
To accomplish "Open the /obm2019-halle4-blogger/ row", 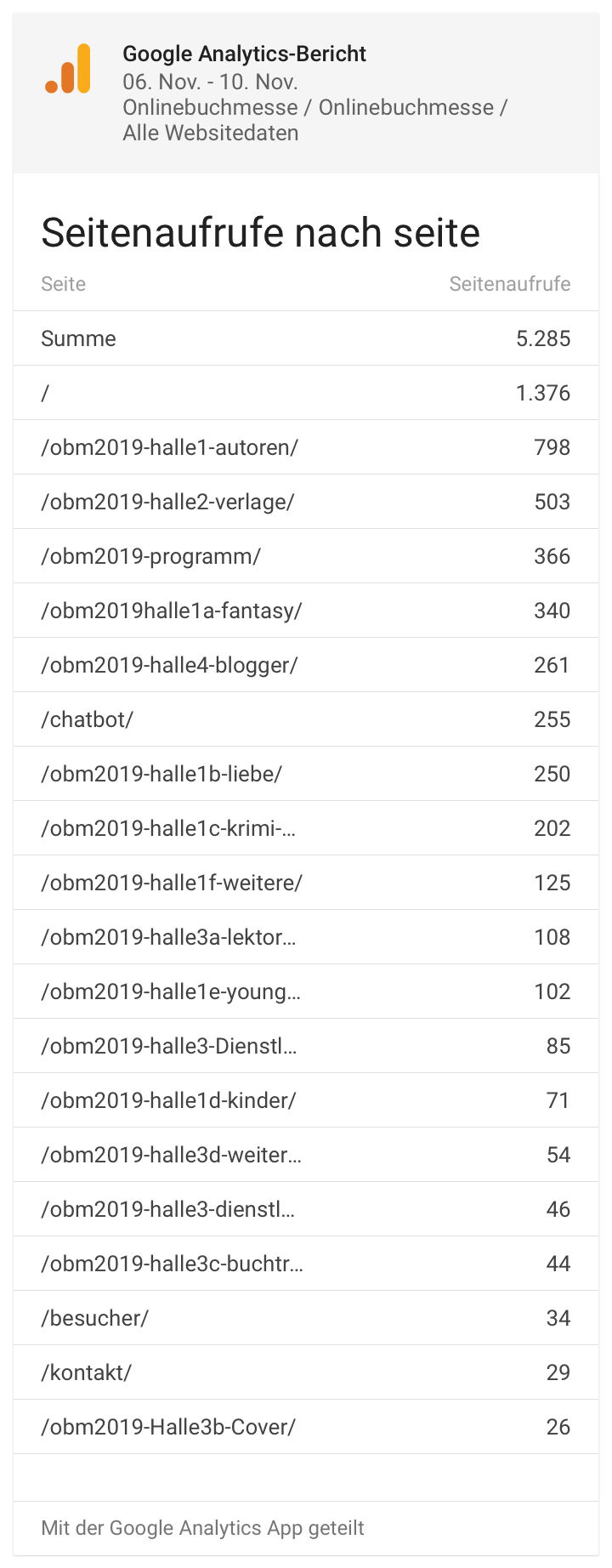I will pyautogui.click(x=306, y=665).
